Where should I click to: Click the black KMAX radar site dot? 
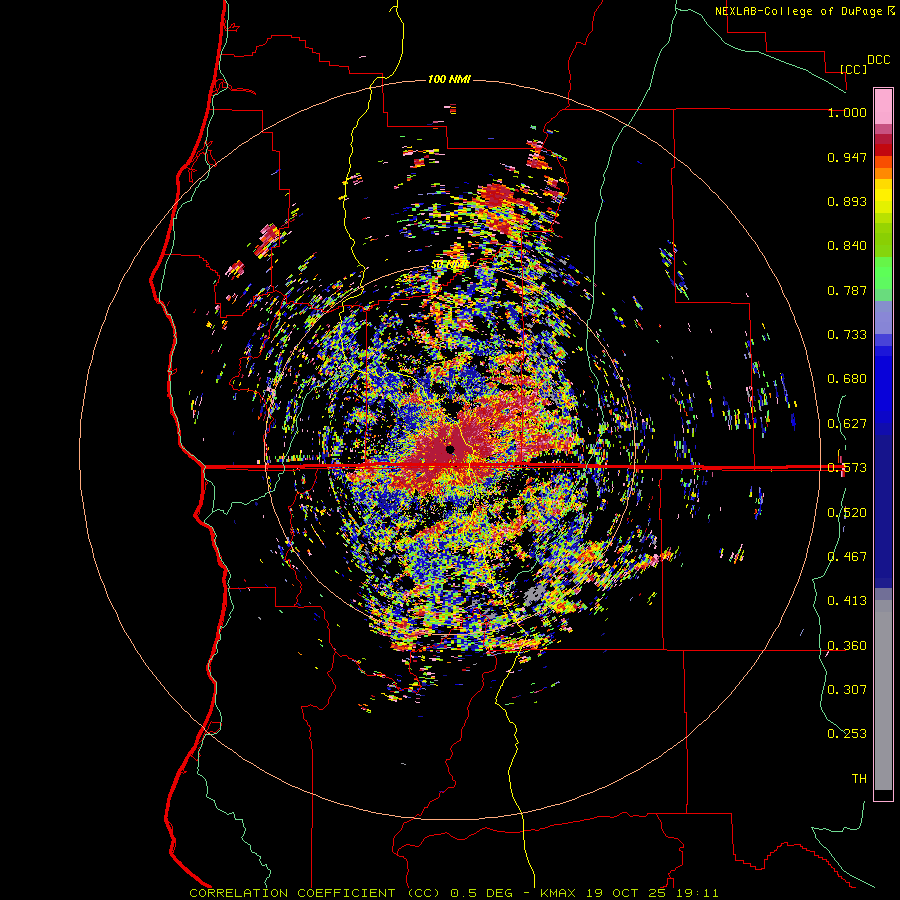tap(450, 449)
